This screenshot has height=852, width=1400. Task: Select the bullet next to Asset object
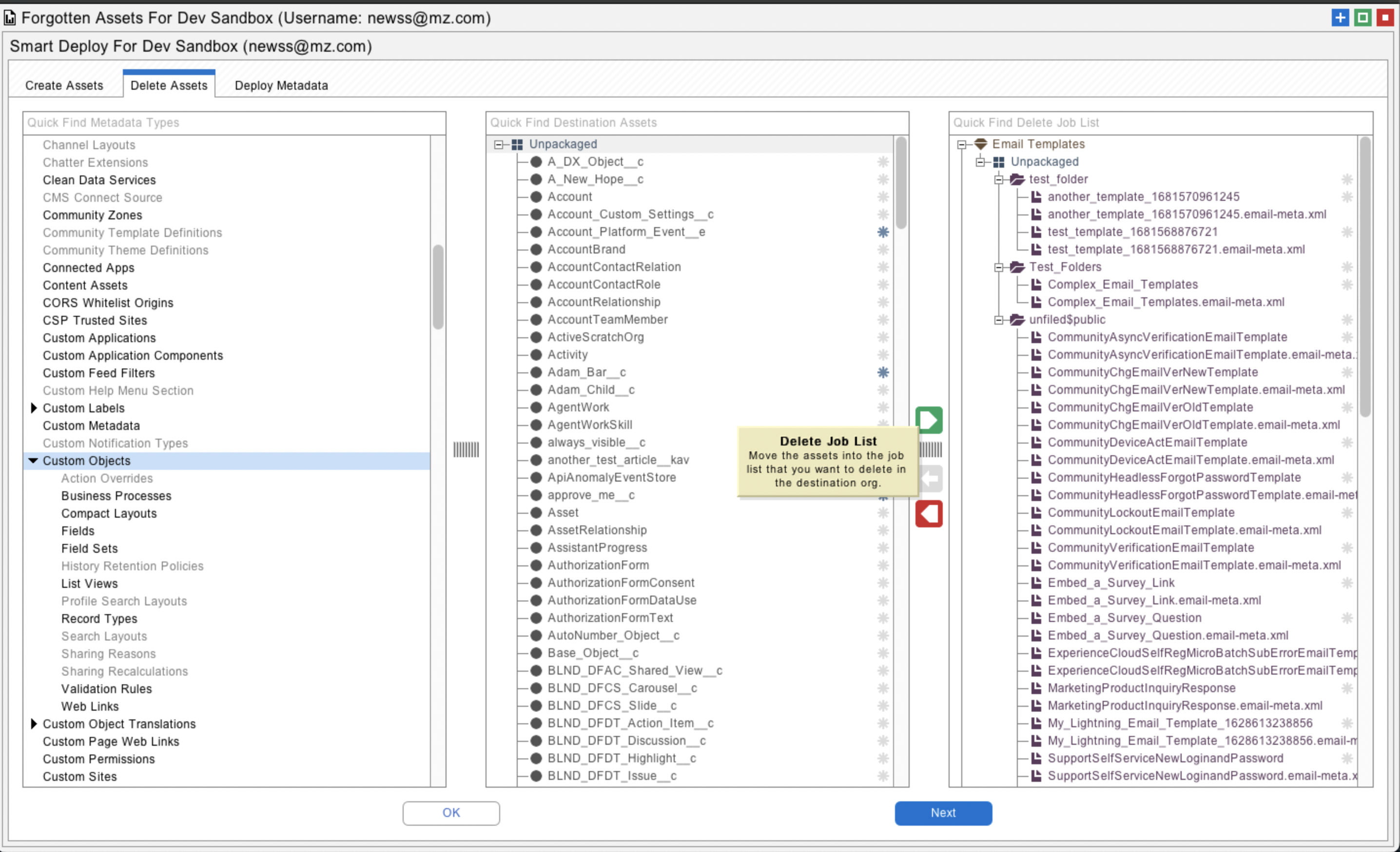(x=536, y=512)
